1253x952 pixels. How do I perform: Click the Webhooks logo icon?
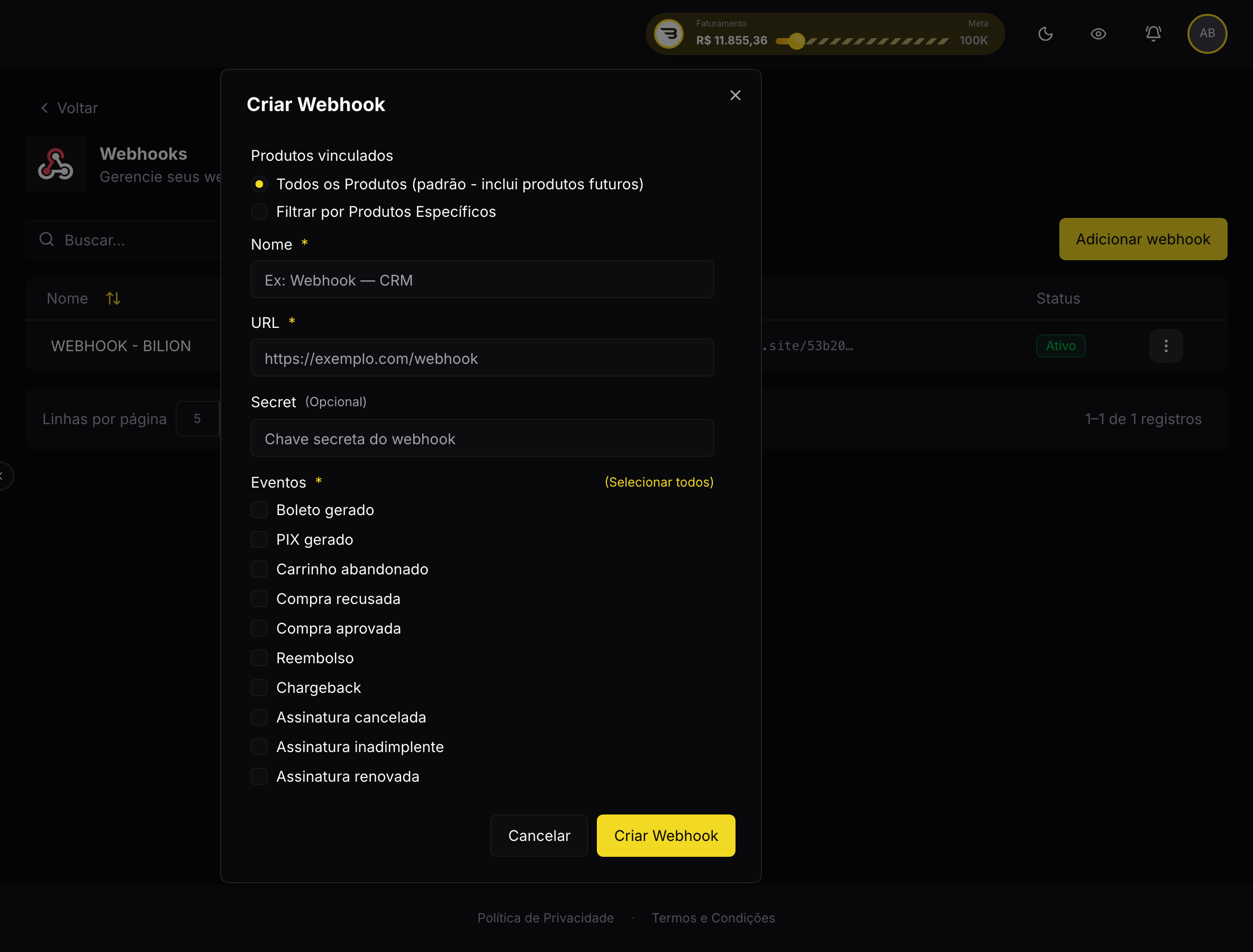(x=56, y=164)
